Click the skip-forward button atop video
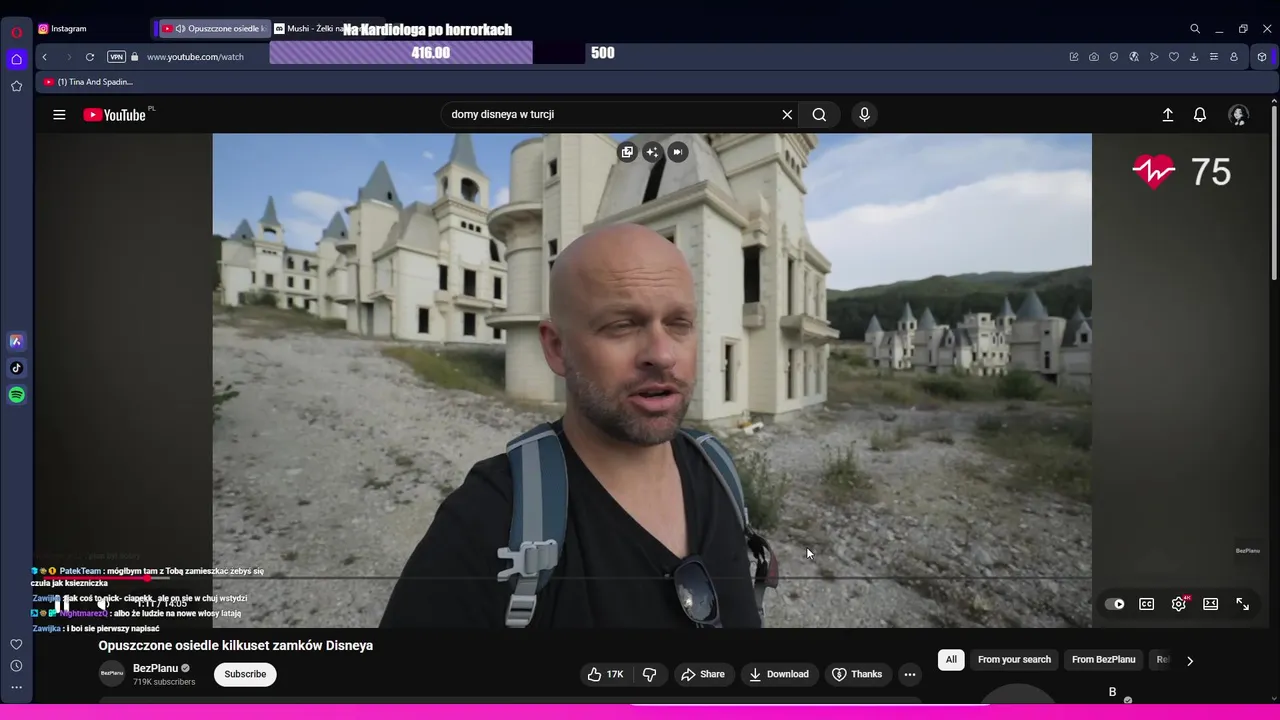 coord(677,152)
